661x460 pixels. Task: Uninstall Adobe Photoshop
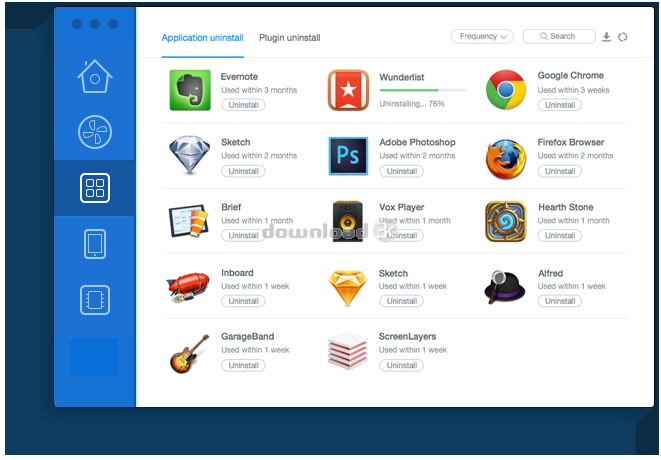(x=402, y=171)
